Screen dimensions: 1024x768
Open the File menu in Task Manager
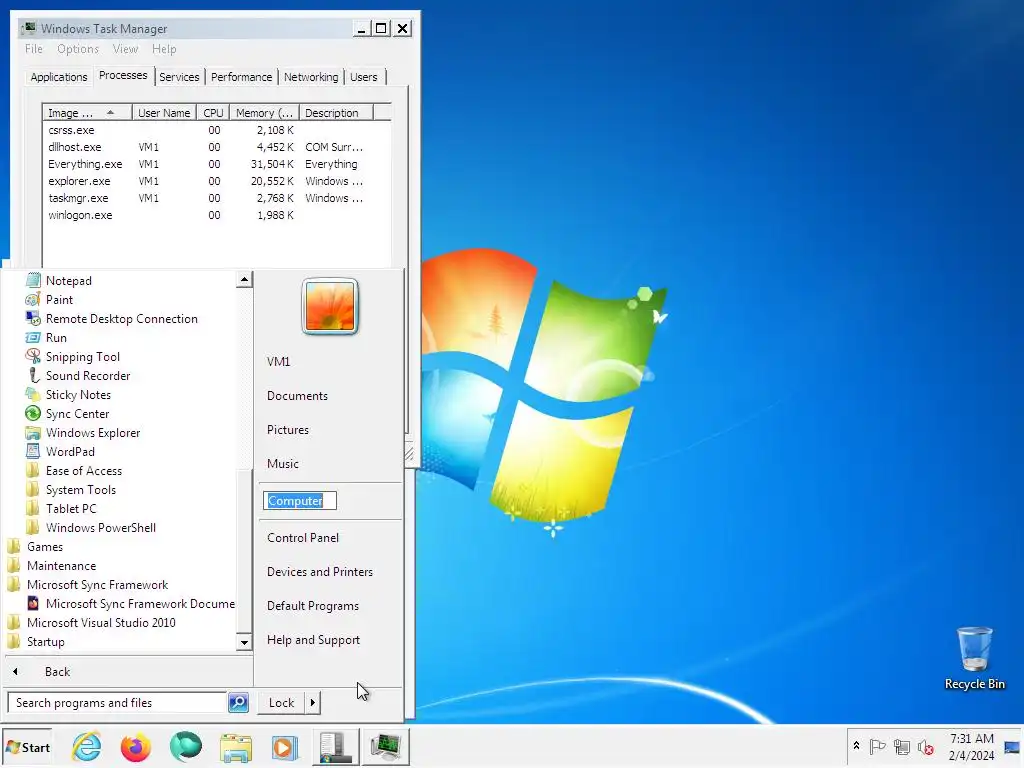click(x=33, y=49)
